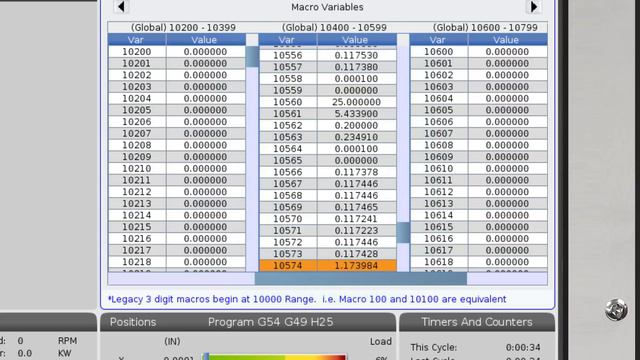Click the (Global) 10600 - 10799 title
Viewport: 640px width, 360px height.
point(485,28)
